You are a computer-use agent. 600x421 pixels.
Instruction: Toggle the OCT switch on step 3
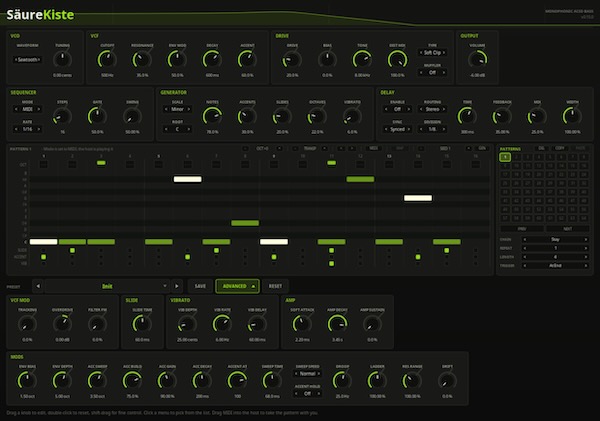pyautogui.click(x=101, y=163)
